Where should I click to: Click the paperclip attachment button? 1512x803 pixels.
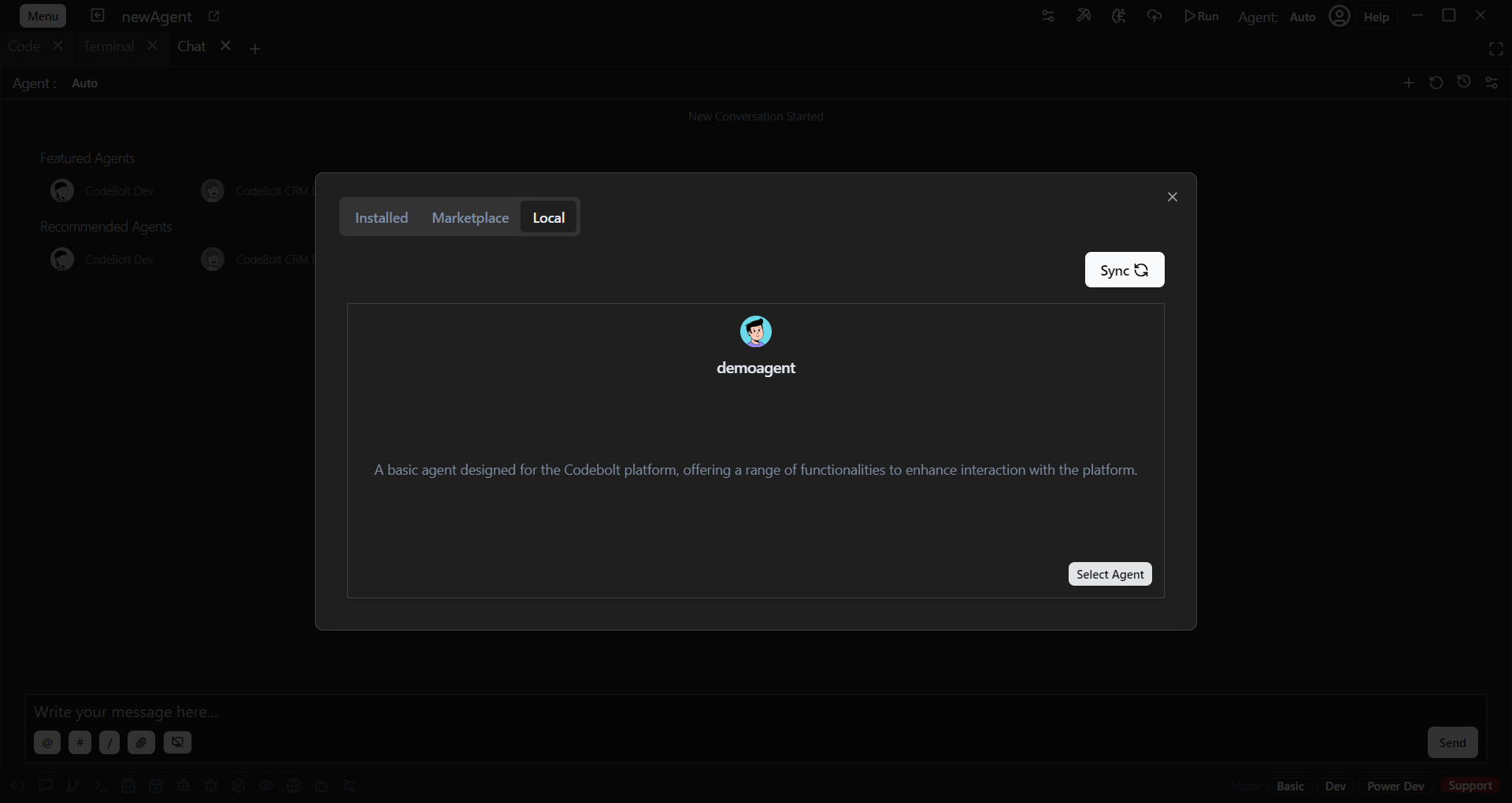[x=141, y=742]
